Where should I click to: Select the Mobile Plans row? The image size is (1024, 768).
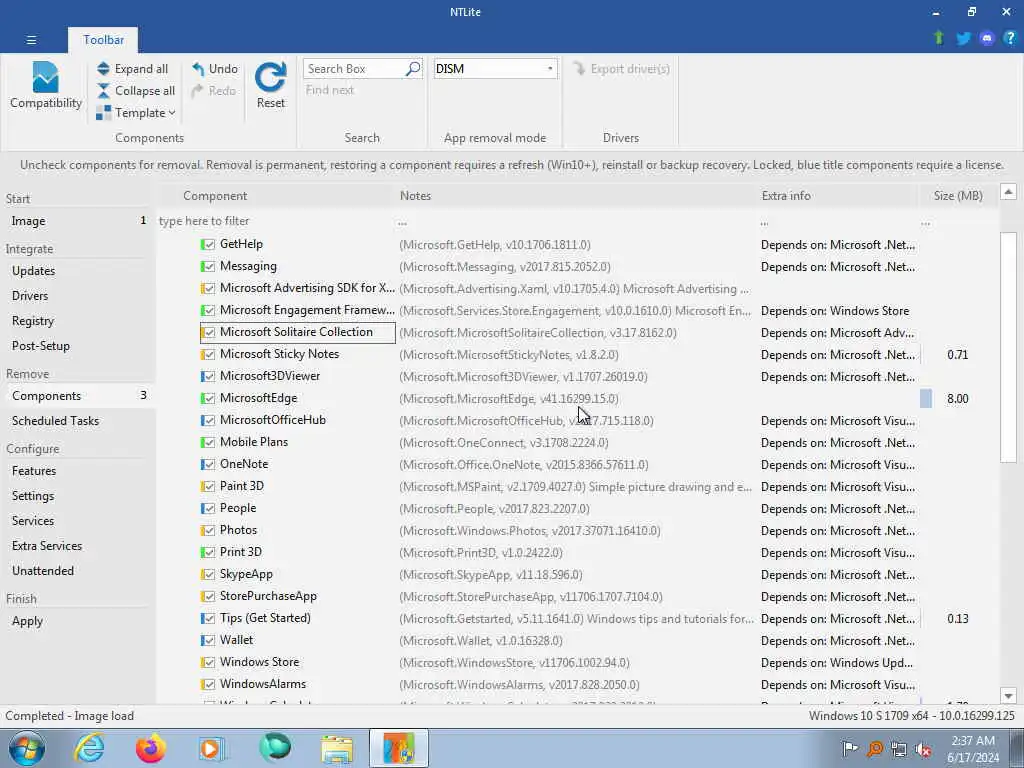[x=578, y=443]
